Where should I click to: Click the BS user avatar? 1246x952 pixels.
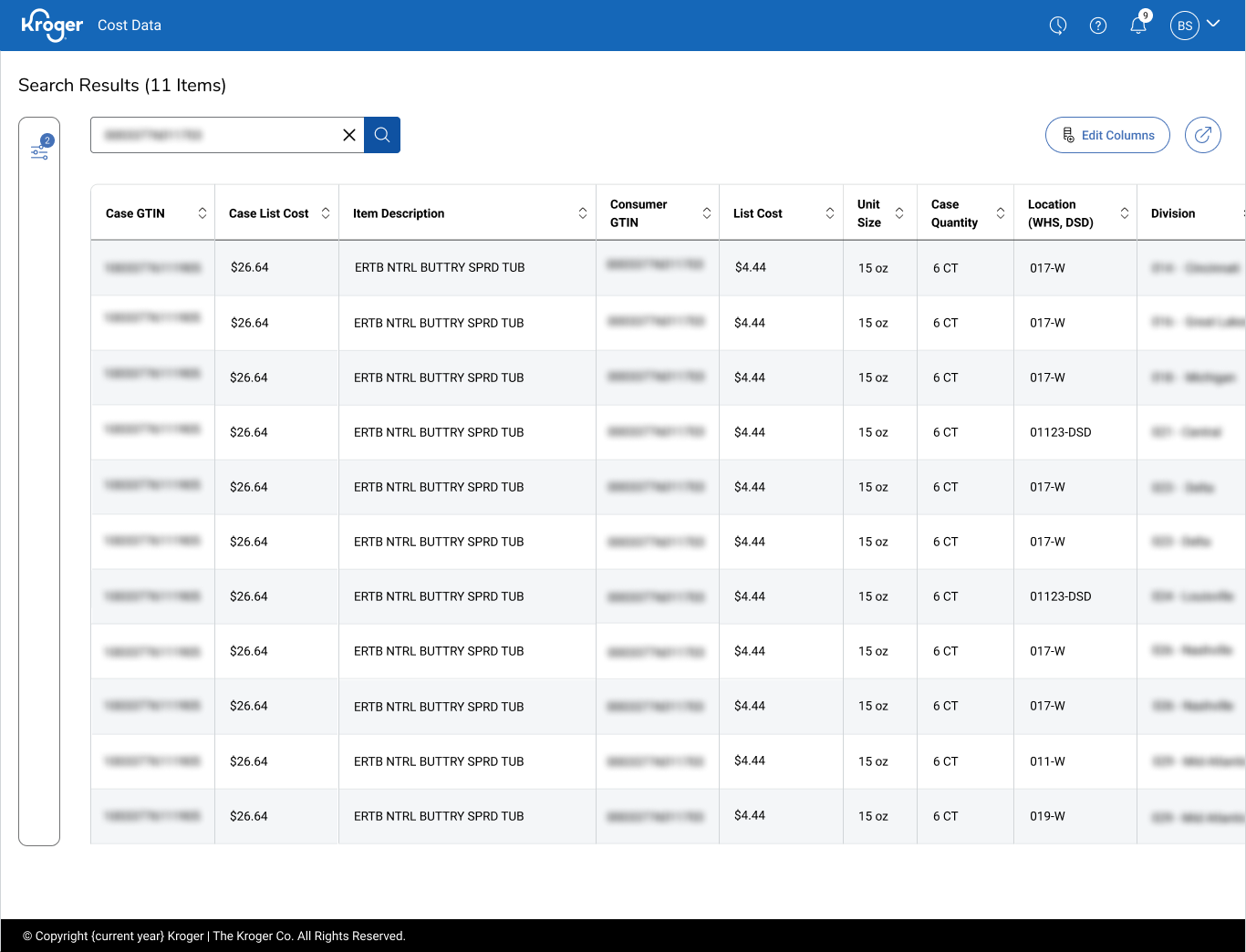(x=1185, y=26)
